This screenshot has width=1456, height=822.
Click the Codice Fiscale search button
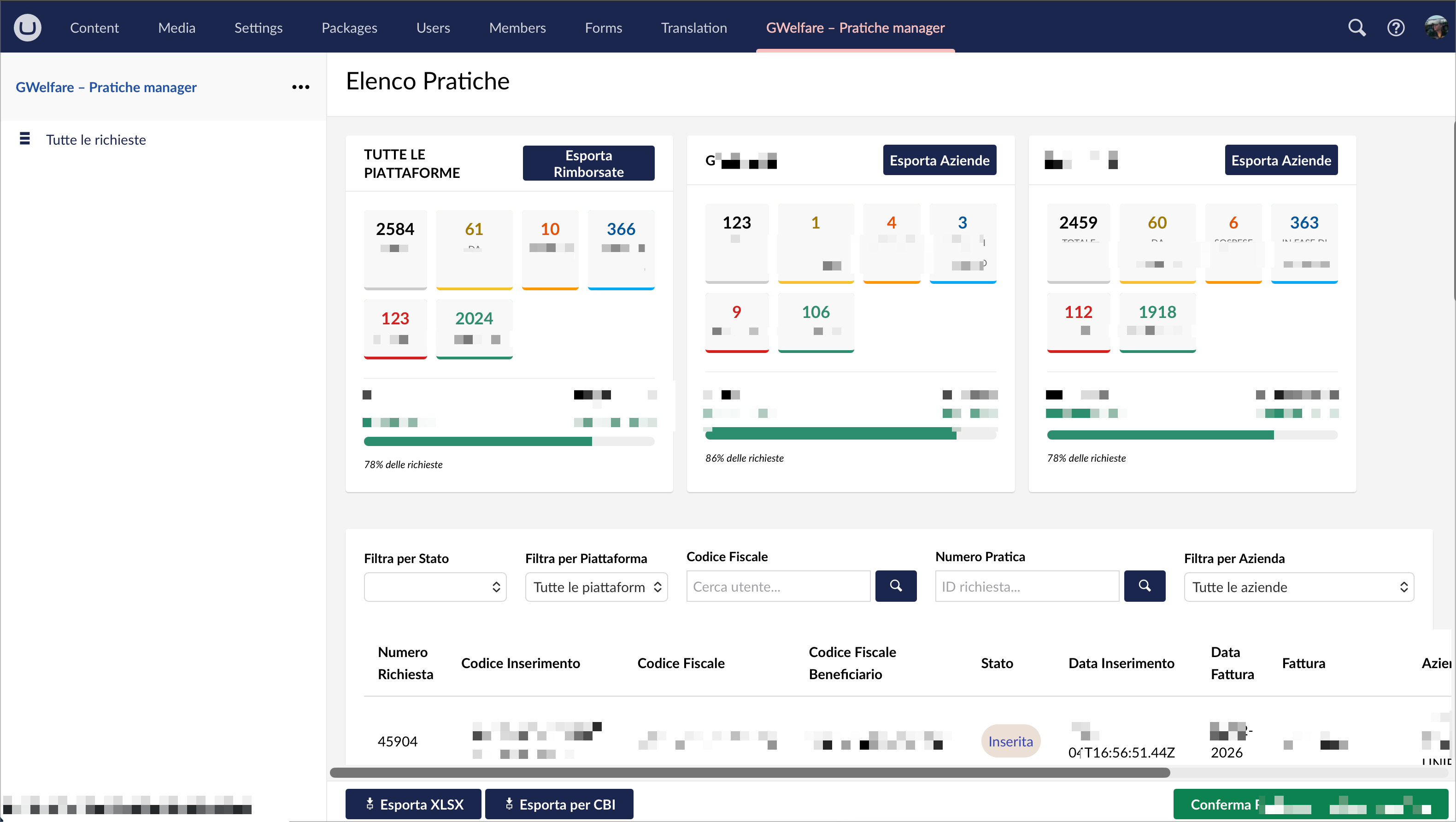[x=895, y=586]
